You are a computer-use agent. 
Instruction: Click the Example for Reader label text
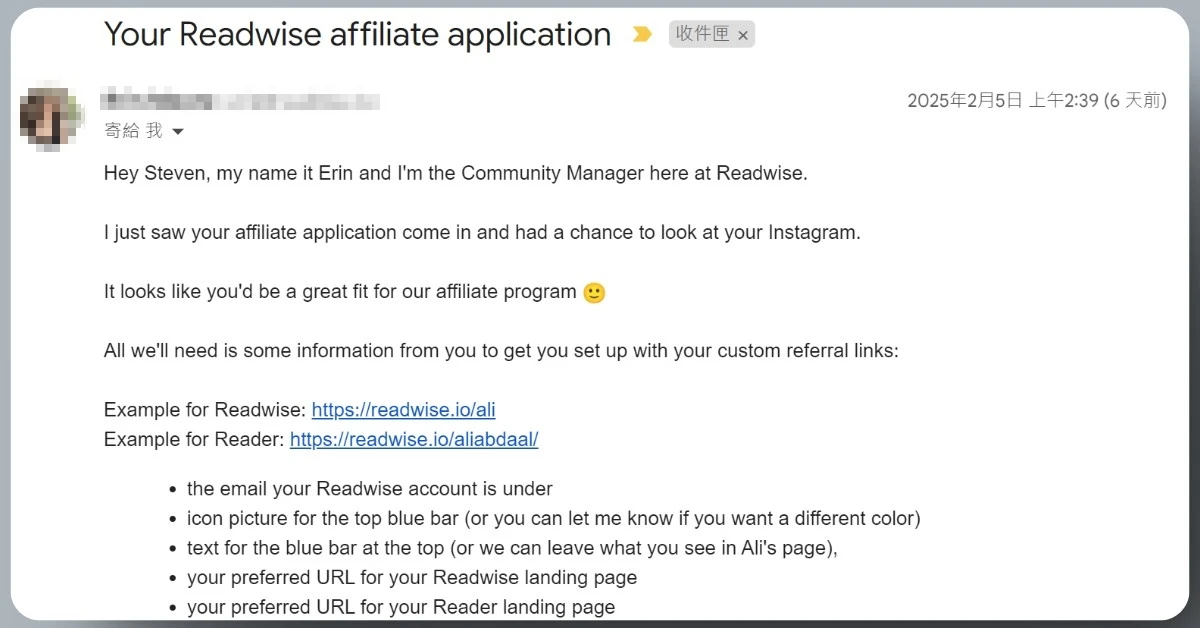(x=194, y=439)
